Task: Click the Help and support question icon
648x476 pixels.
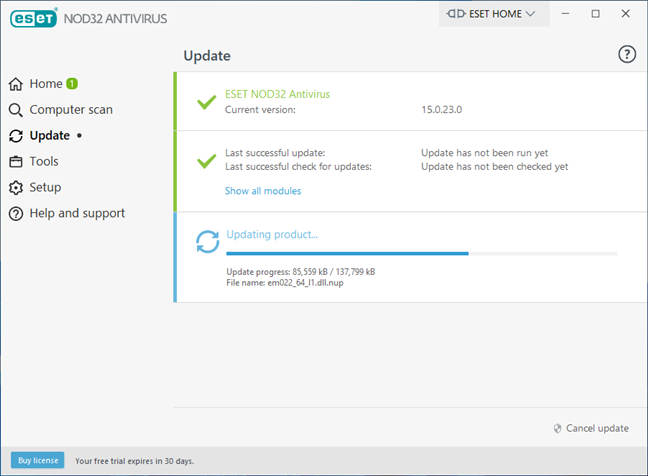Action: tap(16, 214)
